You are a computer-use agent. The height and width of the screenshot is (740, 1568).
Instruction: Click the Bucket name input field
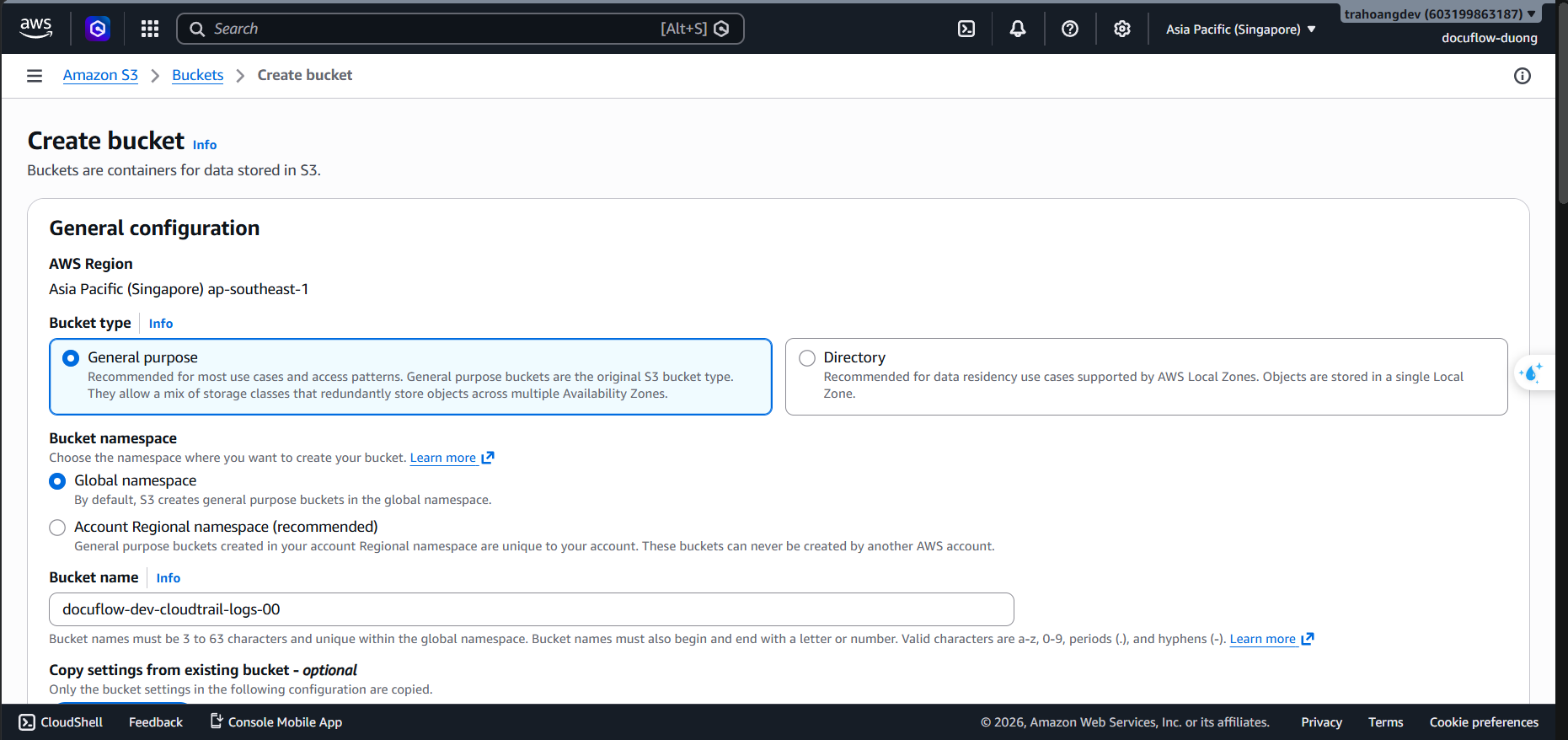[x=532, y=609]
